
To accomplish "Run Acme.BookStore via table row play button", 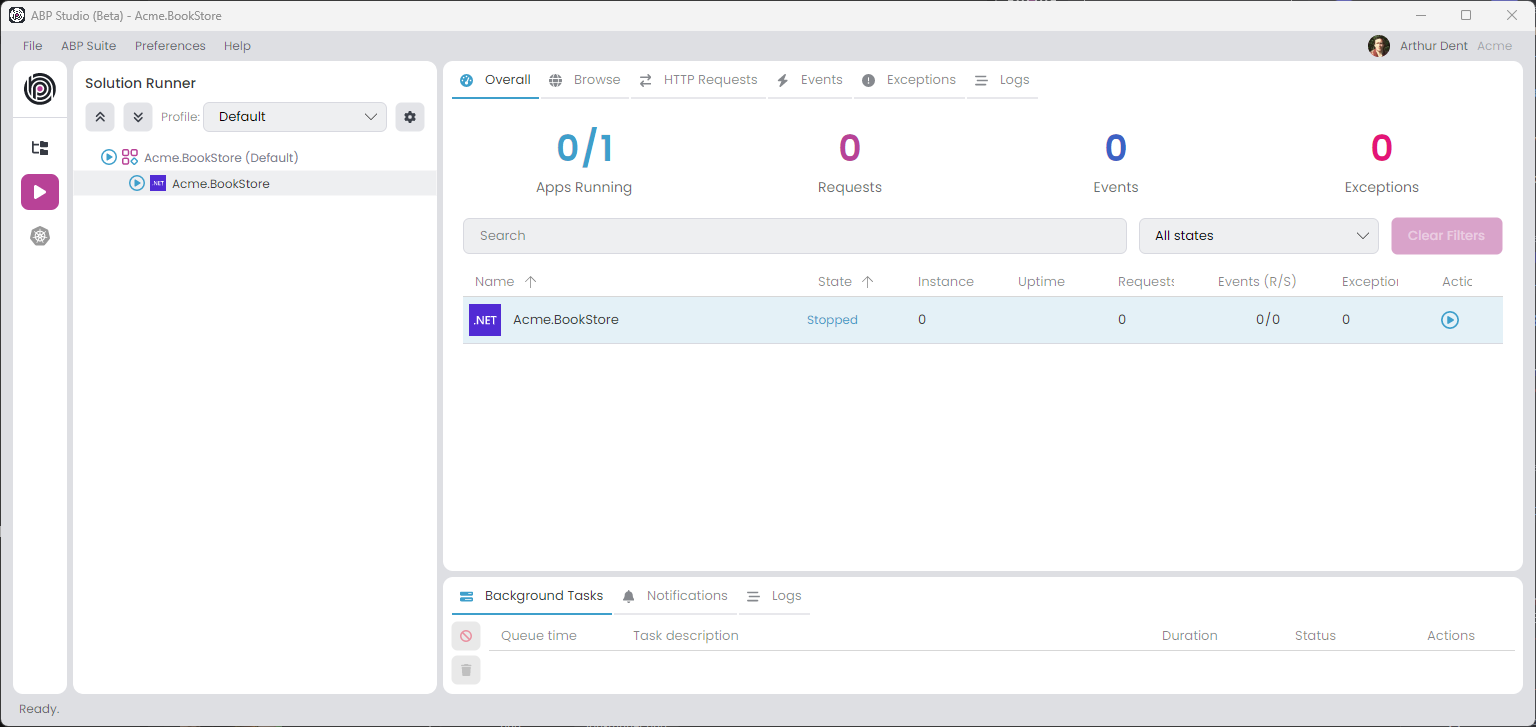I will pyautogui.click(x=1450, y=319).
